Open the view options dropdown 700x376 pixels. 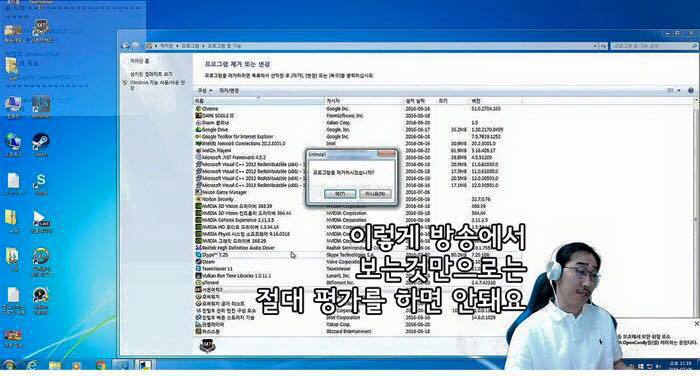tap(679, 91)
